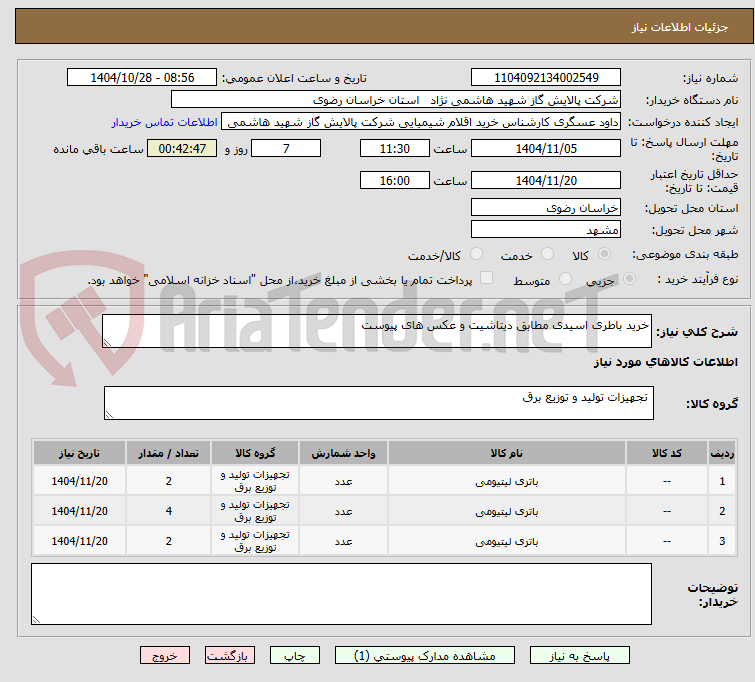Image resolution: width=755 pixels, height=682 pixels.
Task: Click باتری لیتیومی in row 3
Action: click(507, 541)
